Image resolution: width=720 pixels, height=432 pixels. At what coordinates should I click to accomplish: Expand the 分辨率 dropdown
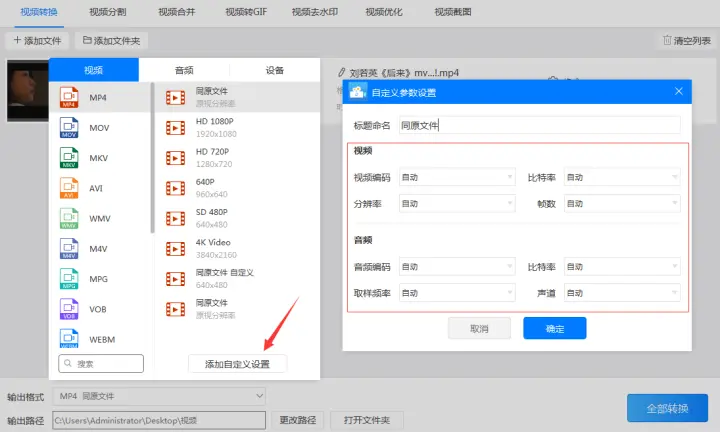[457, 203]
